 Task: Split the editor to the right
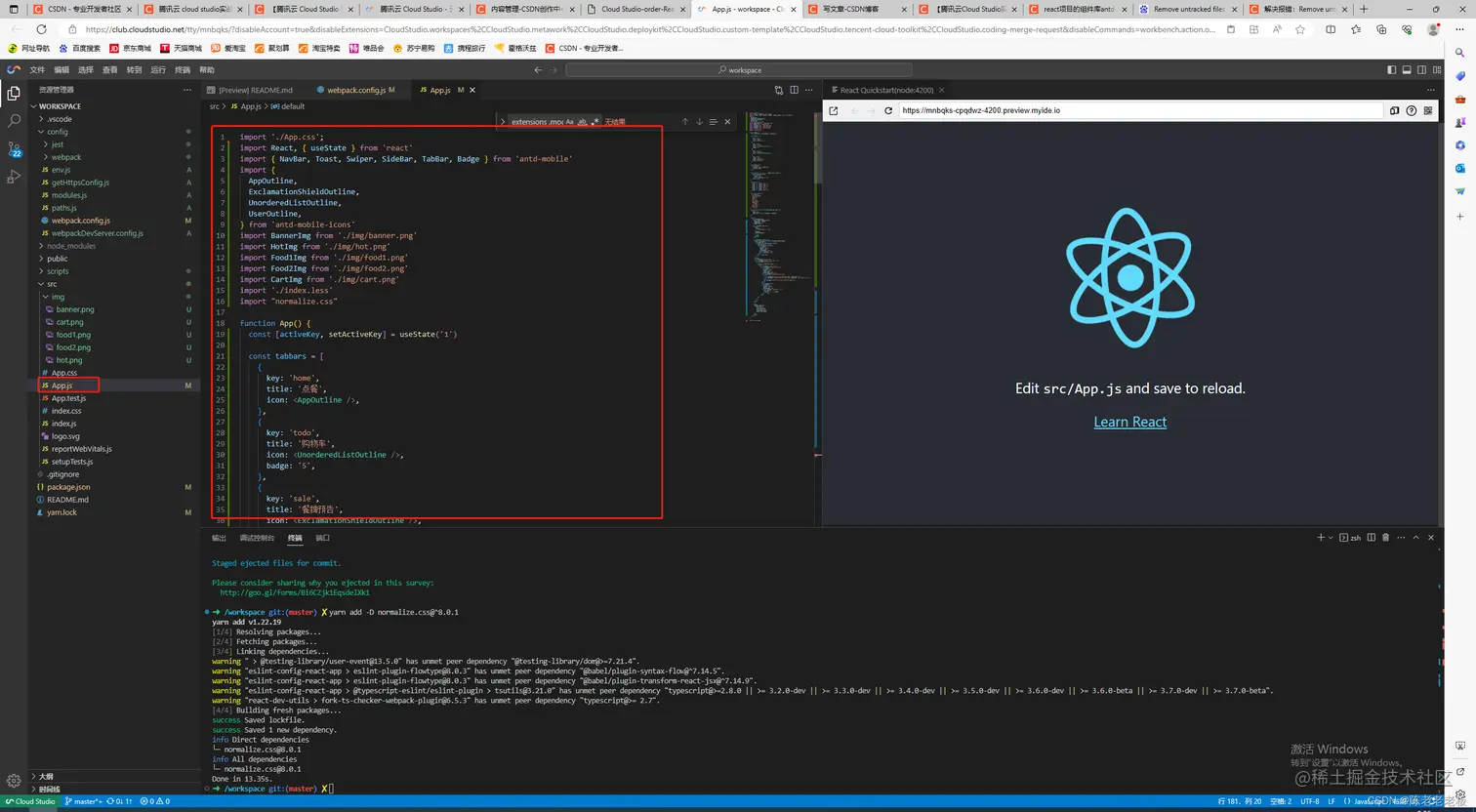point(794,90)
